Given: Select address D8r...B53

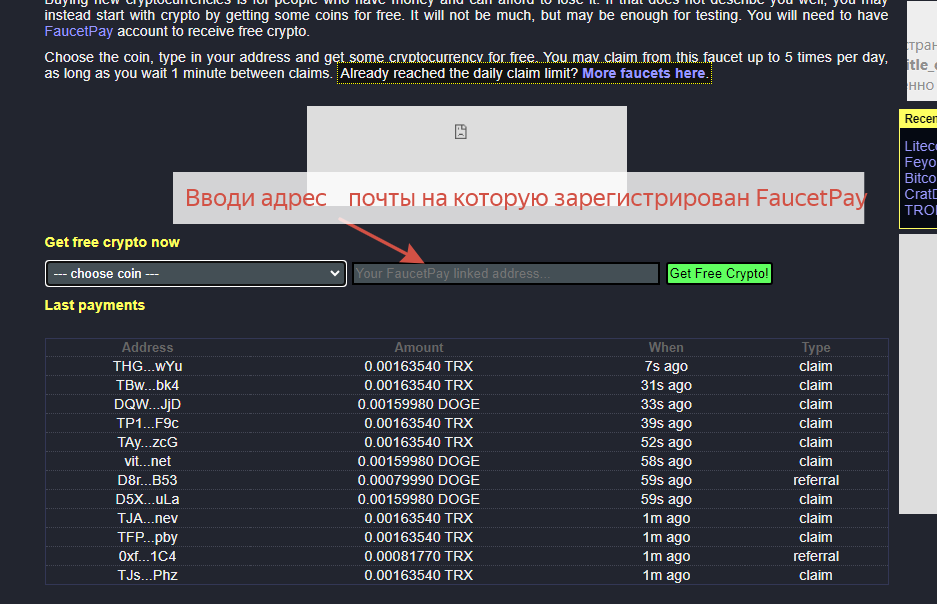Looking at the screenshot, I should [148, 480].
